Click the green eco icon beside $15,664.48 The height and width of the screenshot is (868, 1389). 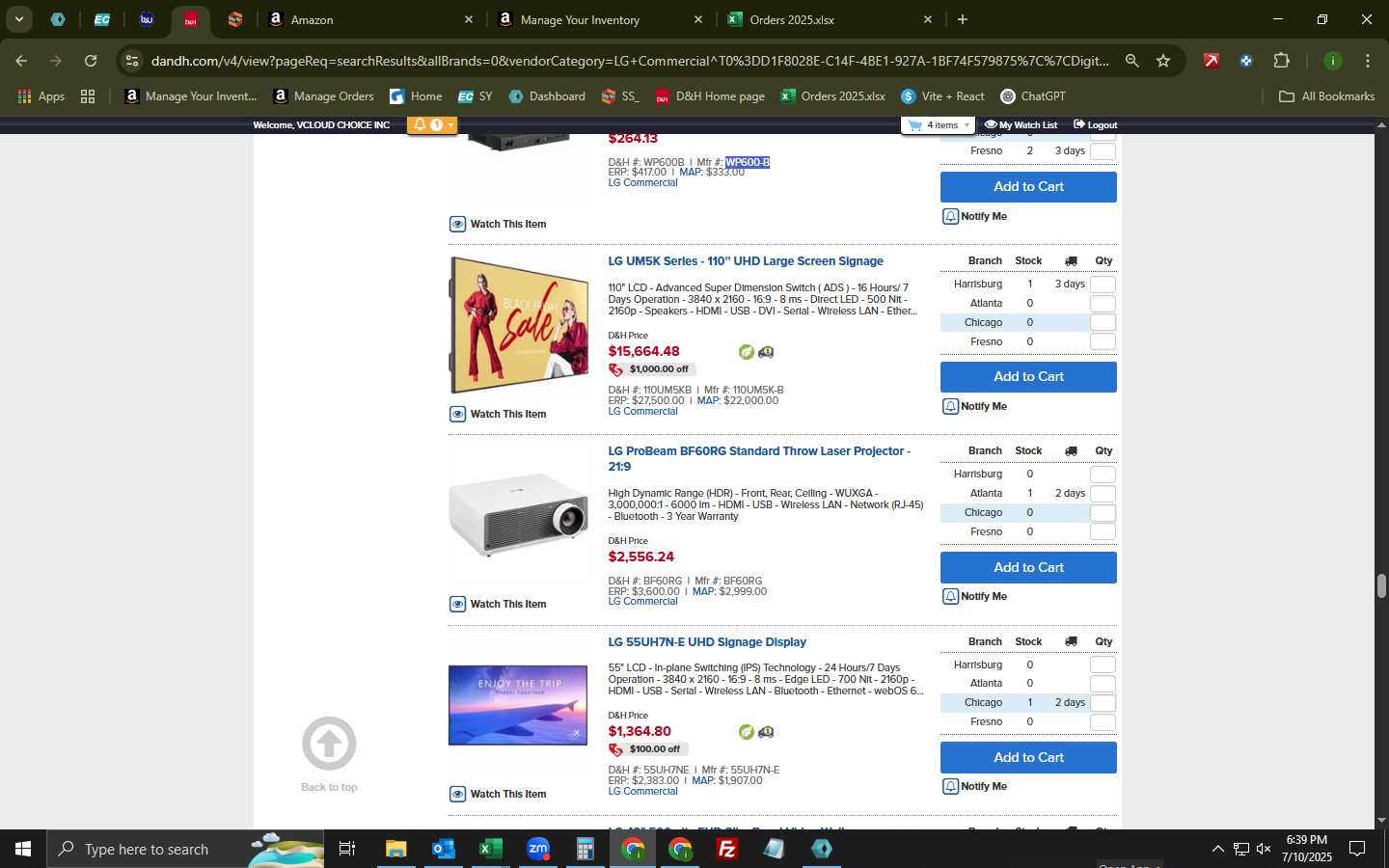[x=746, y=352]
